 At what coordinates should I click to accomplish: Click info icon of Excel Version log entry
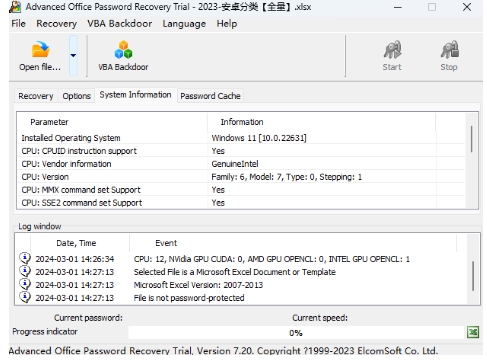coord(25,284)
